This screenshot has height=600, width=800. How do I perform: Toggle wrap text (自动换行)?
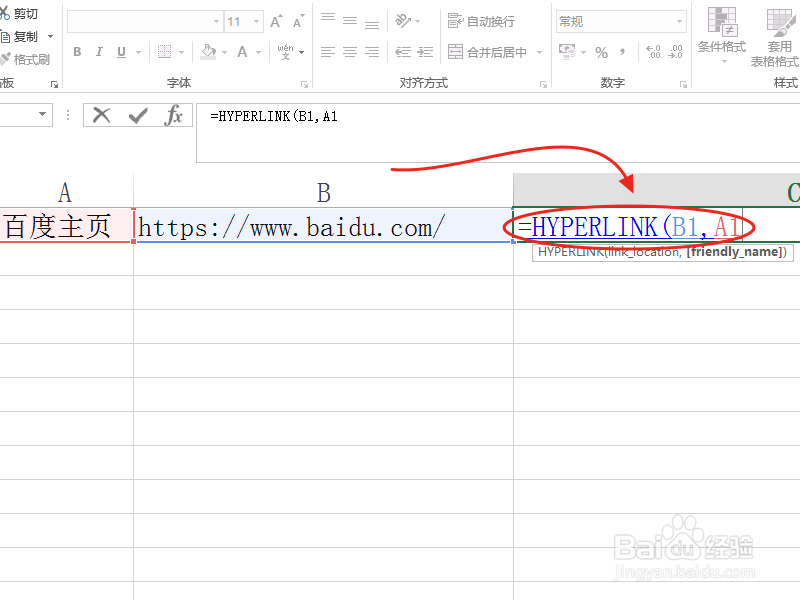[x=481, y=21]
